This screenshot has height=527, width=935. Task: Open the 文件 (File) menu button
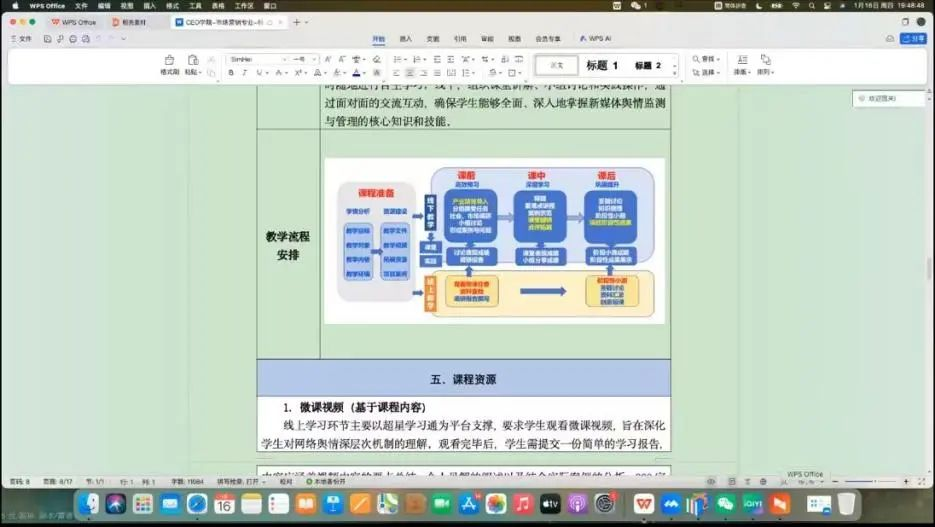(21, 39)
